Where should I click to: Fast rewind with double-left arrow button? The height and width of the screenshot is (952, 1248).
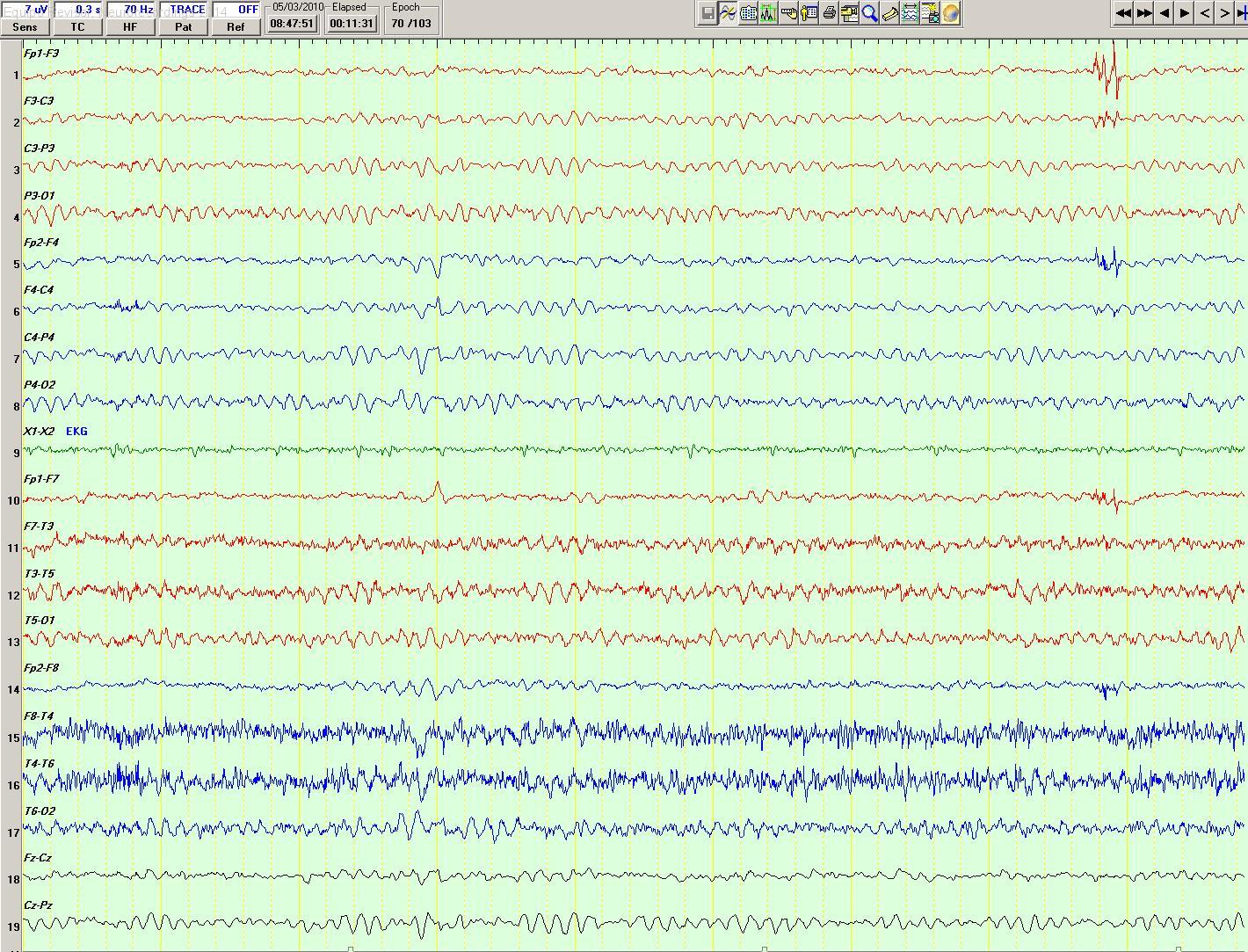1123,13
